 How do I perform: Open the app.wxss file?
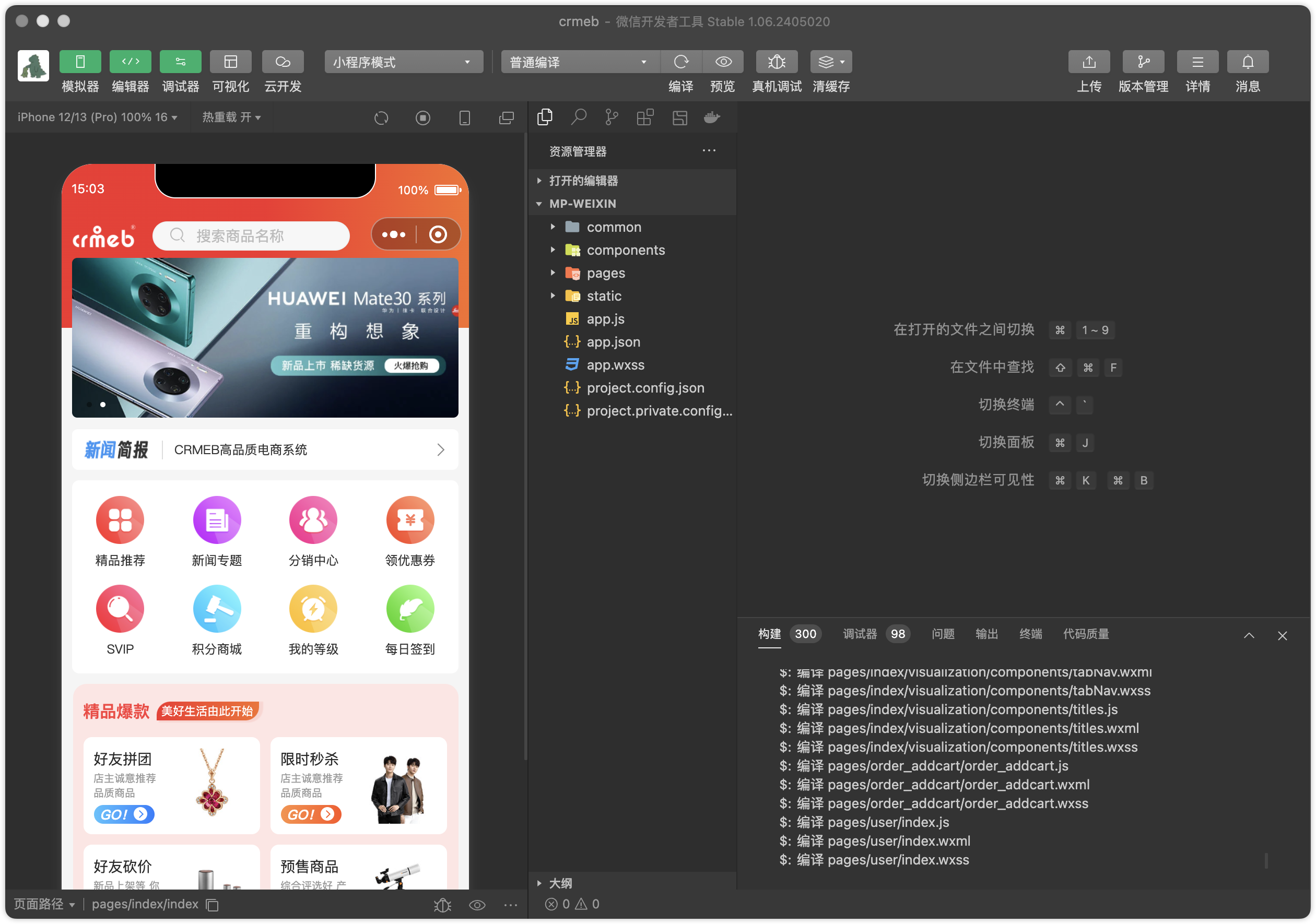coord(633,365)
